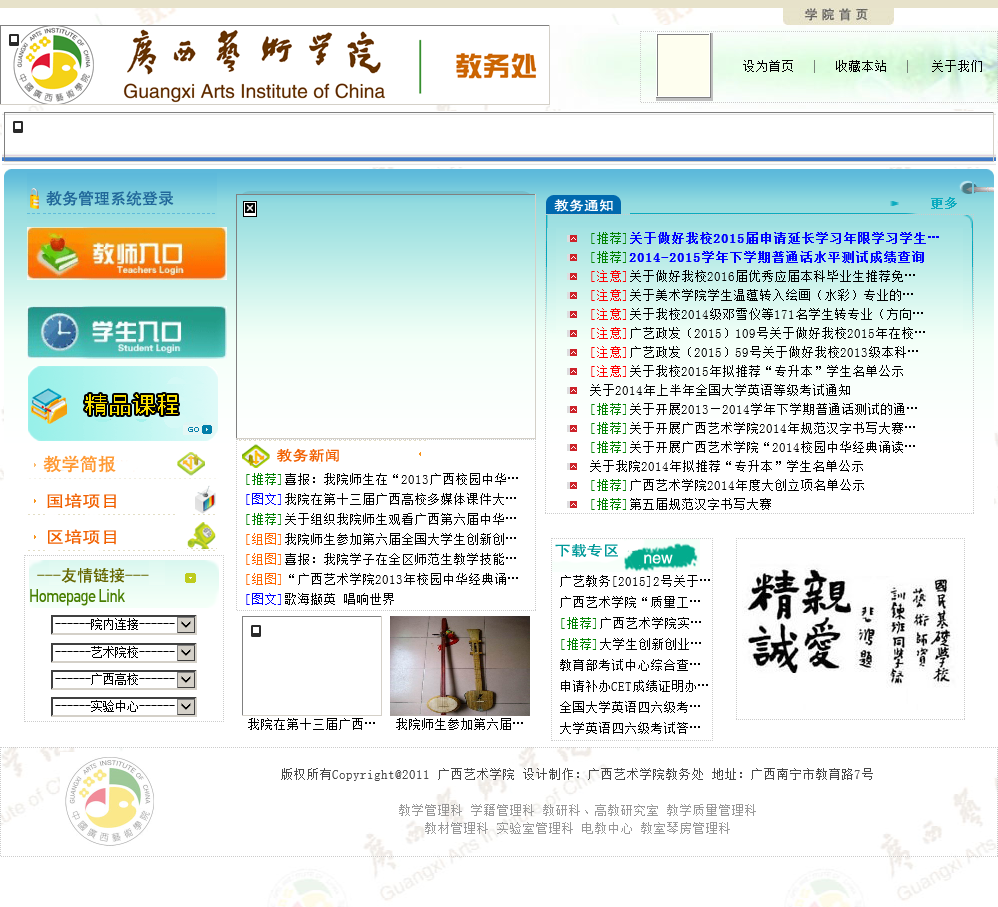998x907 pixels.
Task: Open the 教师入口 Teachers Login button
Action: click(x=127, y=253)
